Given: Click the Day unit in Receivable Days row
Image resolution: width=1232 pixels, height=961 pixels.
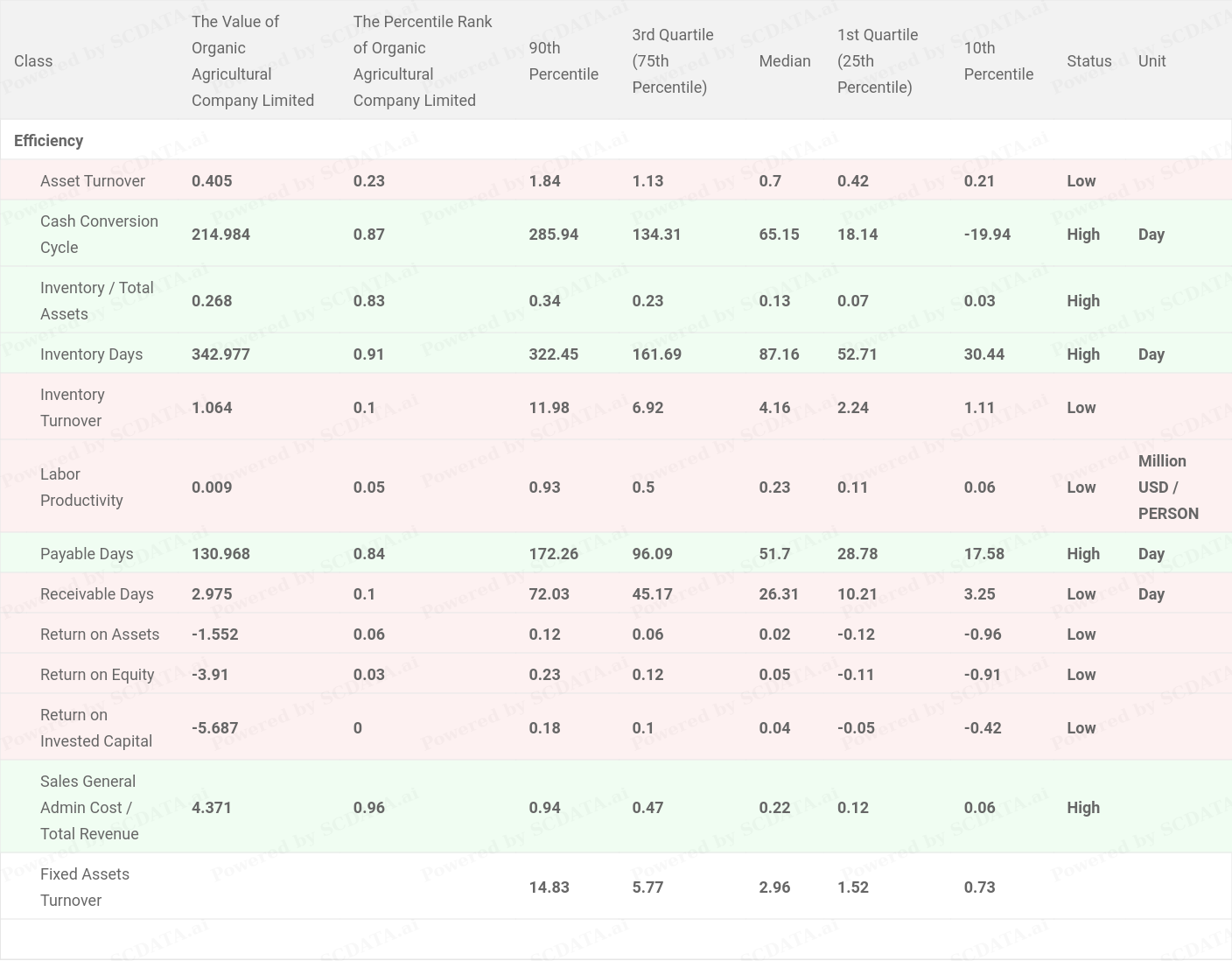Looking at the screenshot, I should [x=1151, y=593].
